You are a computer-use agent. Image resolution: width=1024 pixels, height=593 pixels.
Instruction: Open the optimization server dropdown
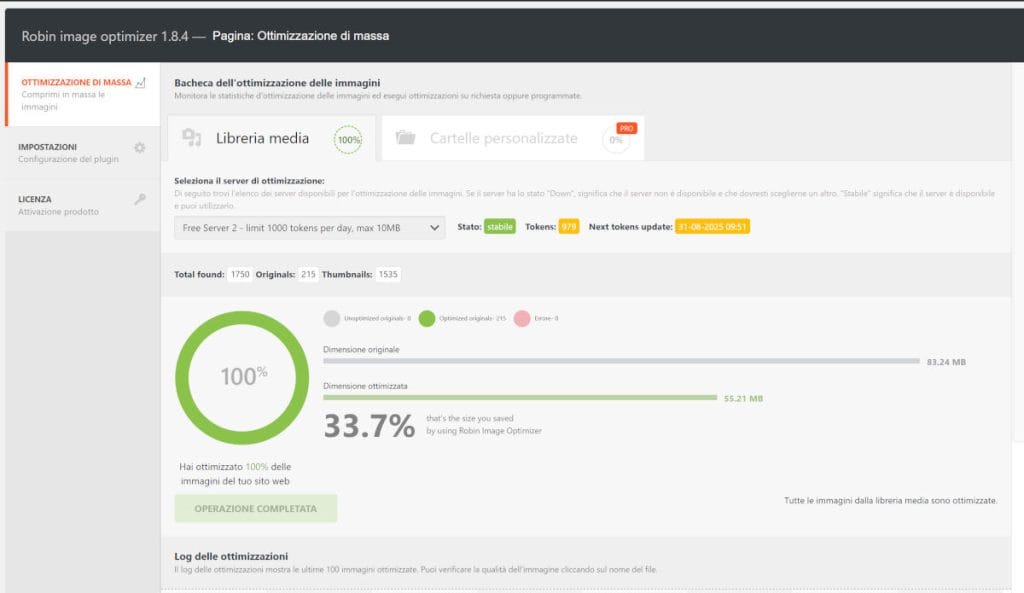click(x=310, y=228)
